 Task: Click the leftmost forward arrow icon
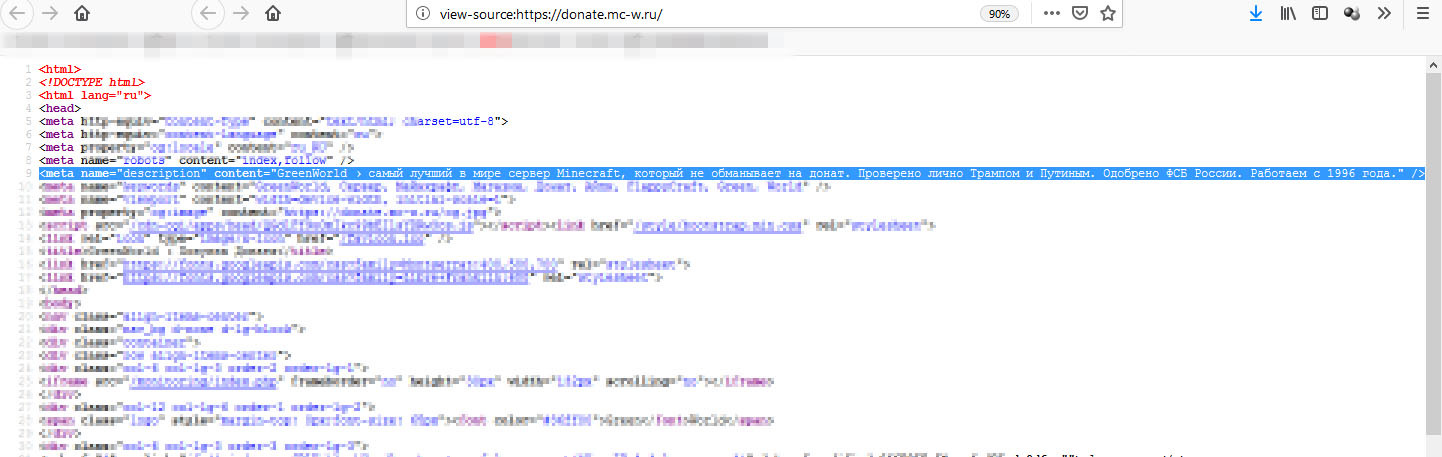(x=52, y=13)
